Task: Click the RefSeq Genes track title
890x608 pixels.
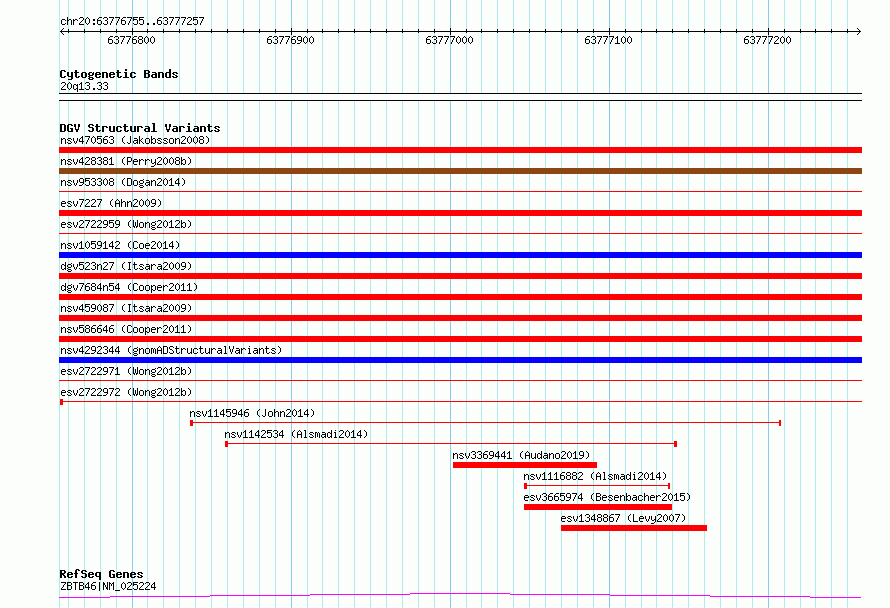Action: click(101, 574)
